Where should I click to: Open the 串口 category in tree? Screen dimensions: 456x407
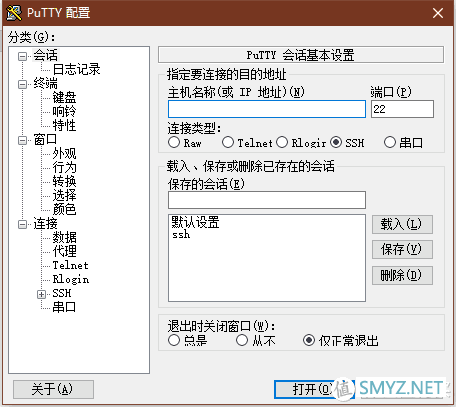coord(64,307)
